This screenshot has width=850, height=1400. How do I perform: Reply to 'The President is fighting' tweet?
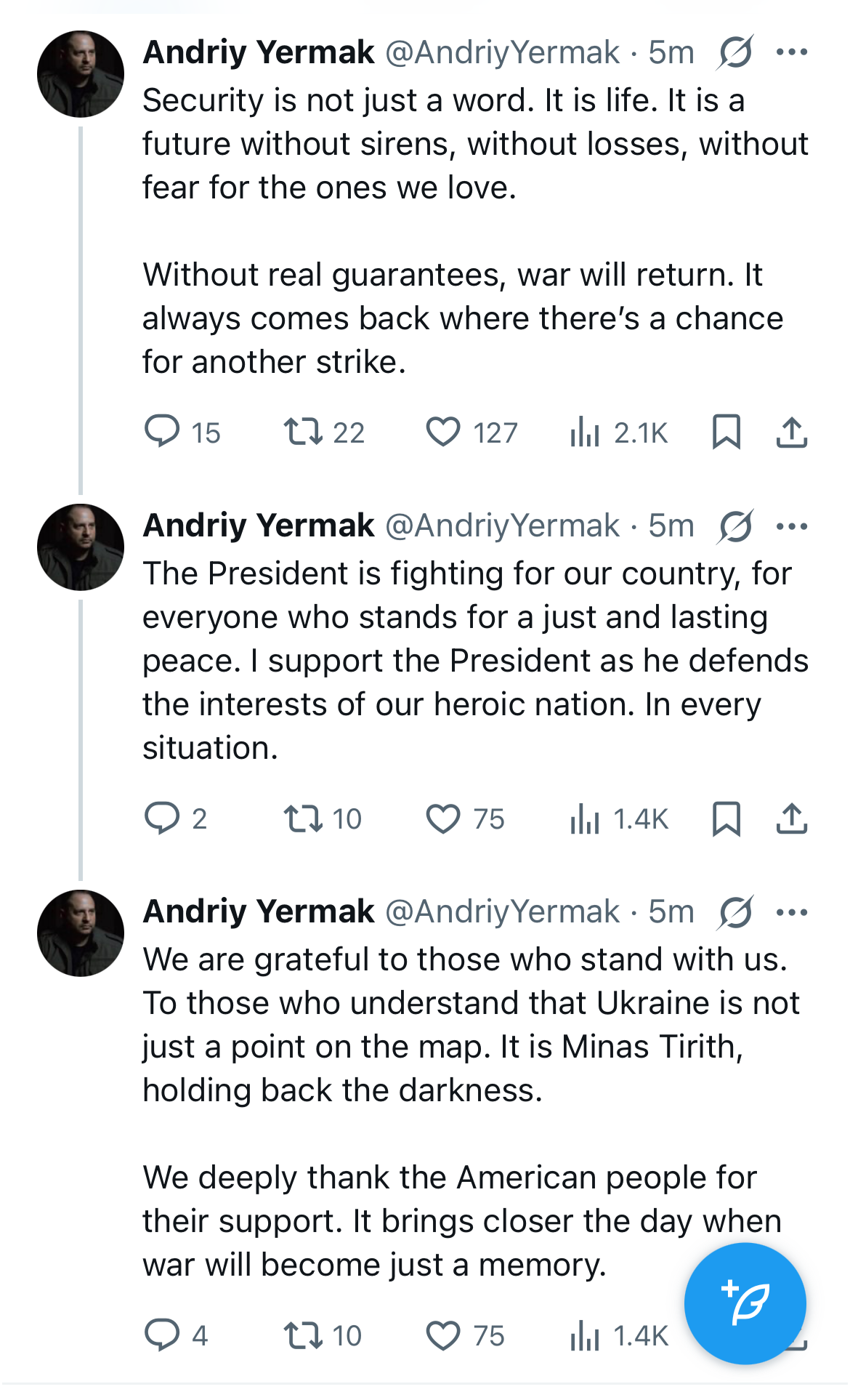tap(162, 818)
